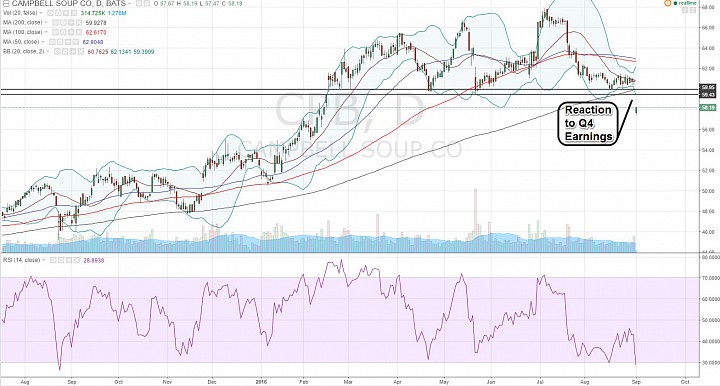720x386 pixels.
Task: Click the green 58.19 last price label
Action: (708, 107)
